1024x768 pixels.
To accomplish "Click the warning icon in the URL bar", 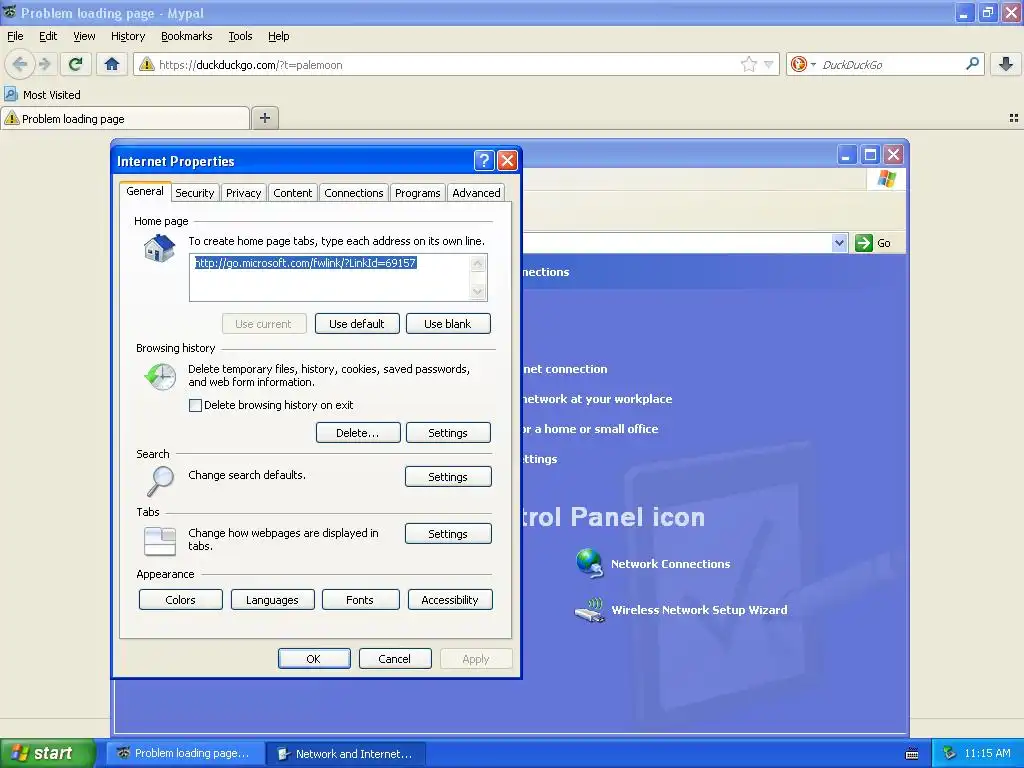I will 147,64.
